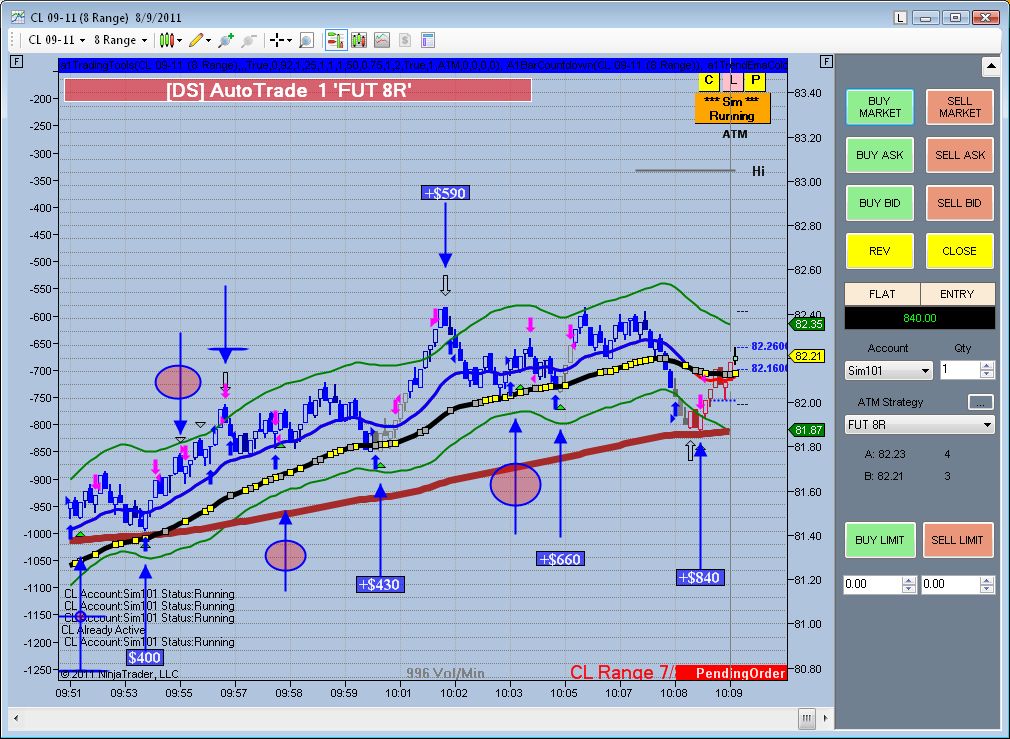The width and height of the screenshot is (1010, 739).
Task: Click the yellow CLOSE position button
Action: (x=959, y=251)
